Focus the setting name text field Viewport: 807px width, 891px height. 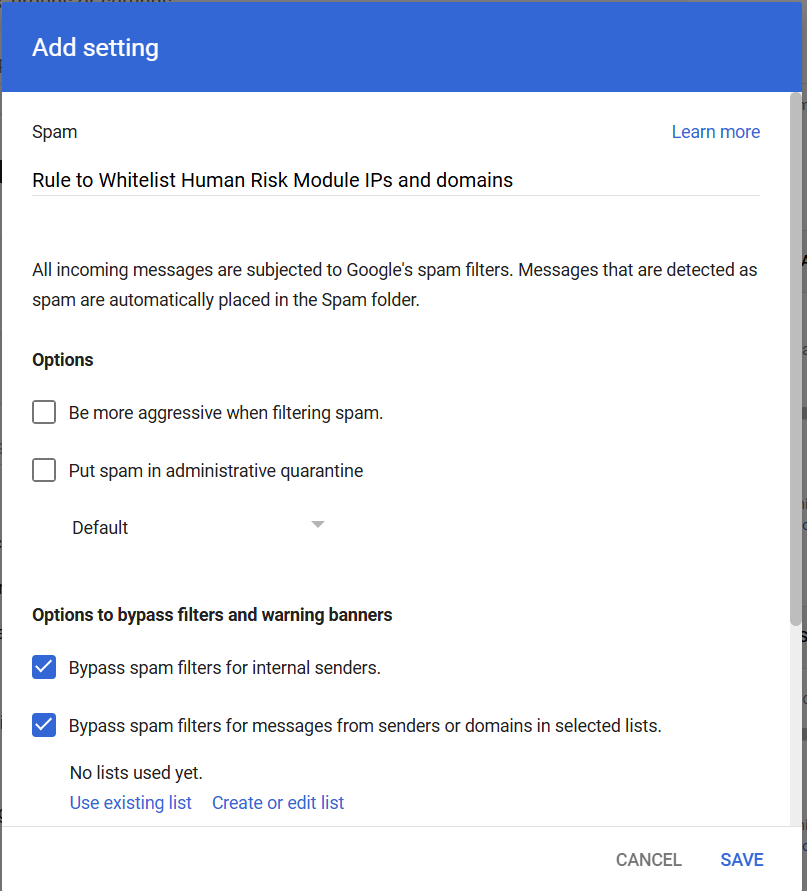click(x=395, y=180)
